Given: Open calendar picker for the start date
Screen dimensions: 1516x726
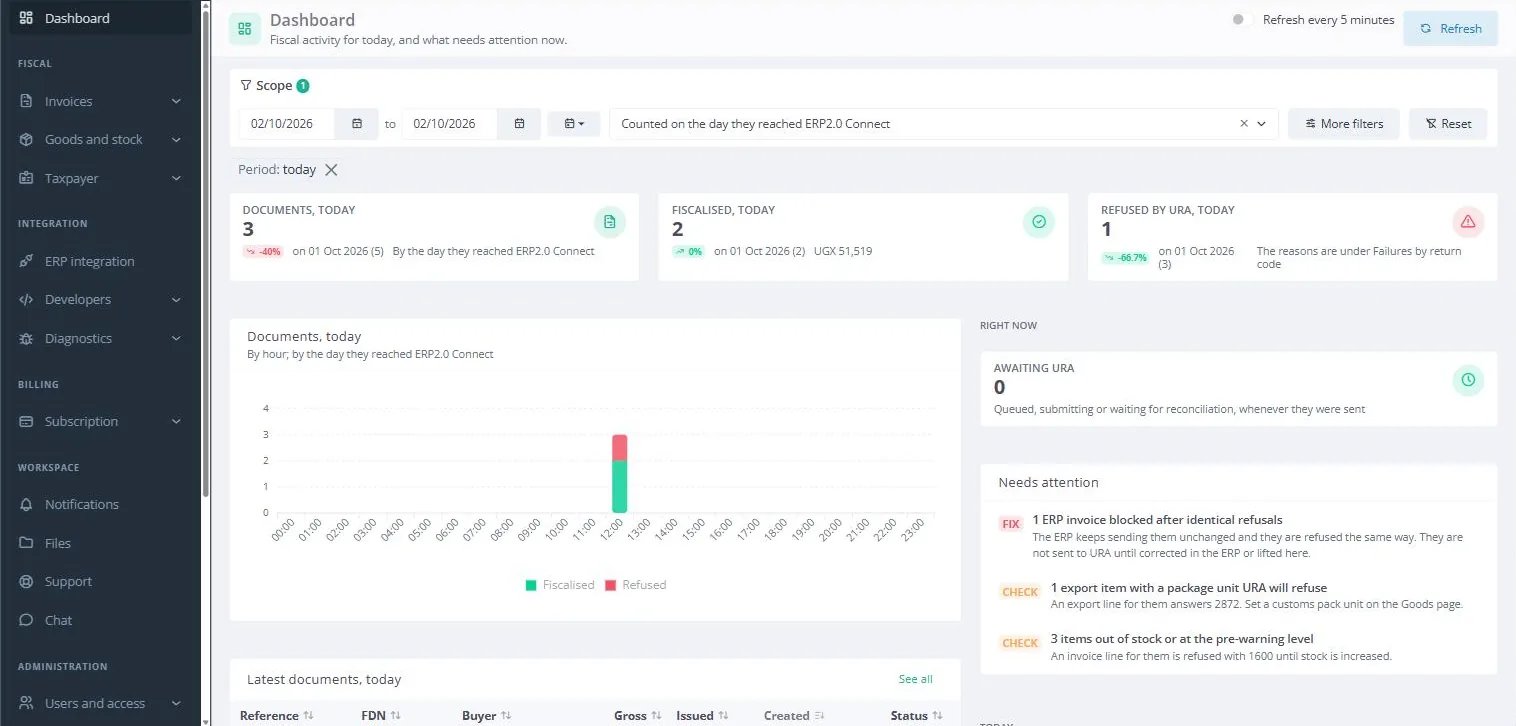Looking at the screenshot, I should point(357,124).
